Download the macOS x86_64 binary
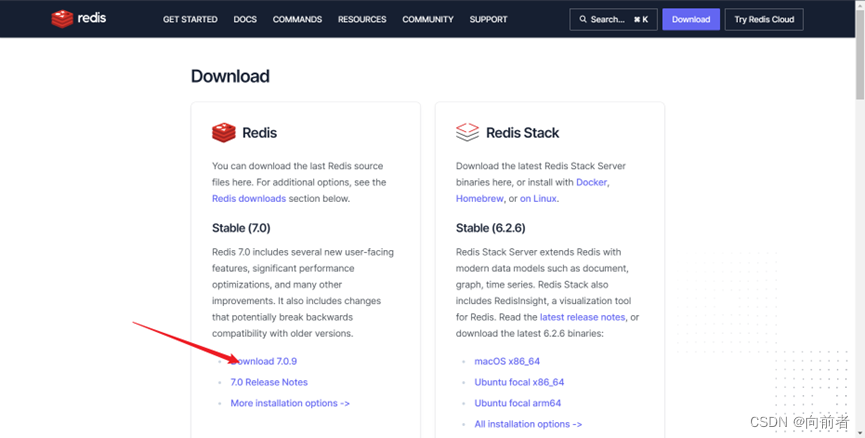 [x=507, y=361]
